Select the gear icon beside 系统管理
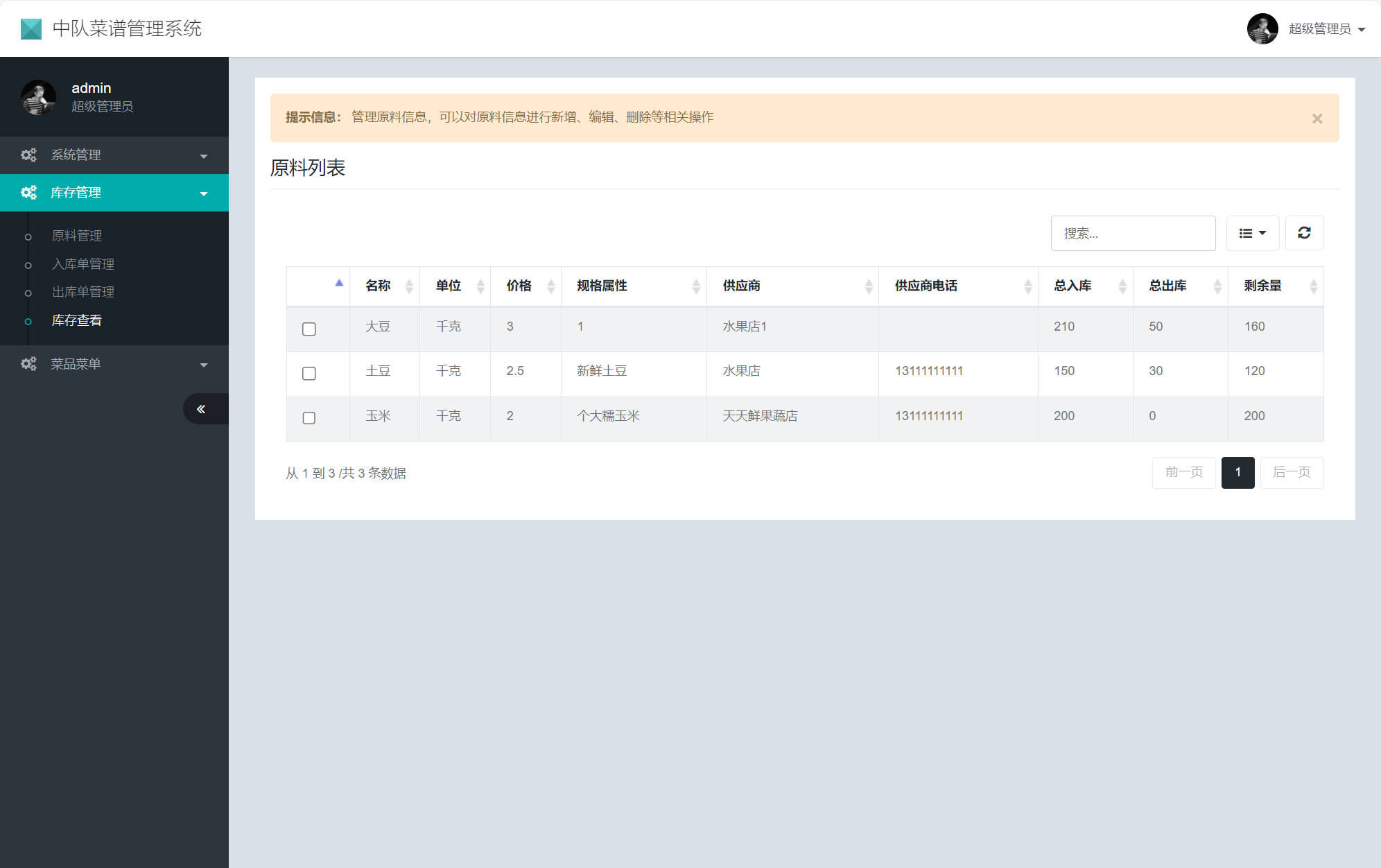Image resolution: width=1381 pixels, height=868 pixels. tap(28, 155)
